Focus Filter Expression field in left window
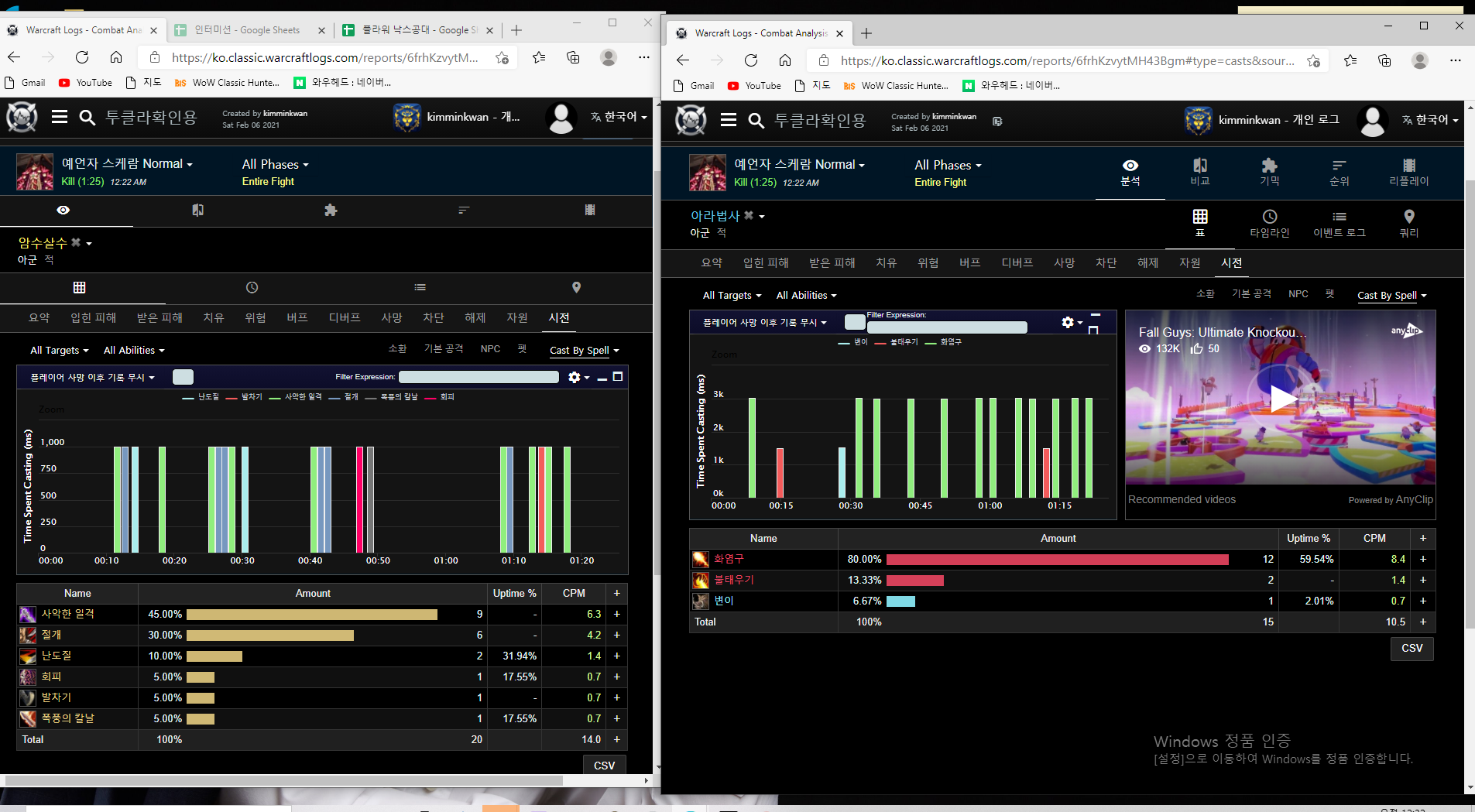Screen dimensions: 1475x812 point(479,377)
